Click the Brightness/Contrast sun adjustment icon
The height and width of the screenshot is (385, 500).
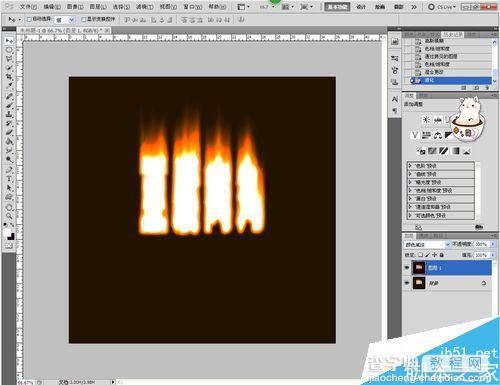[426, 120]
